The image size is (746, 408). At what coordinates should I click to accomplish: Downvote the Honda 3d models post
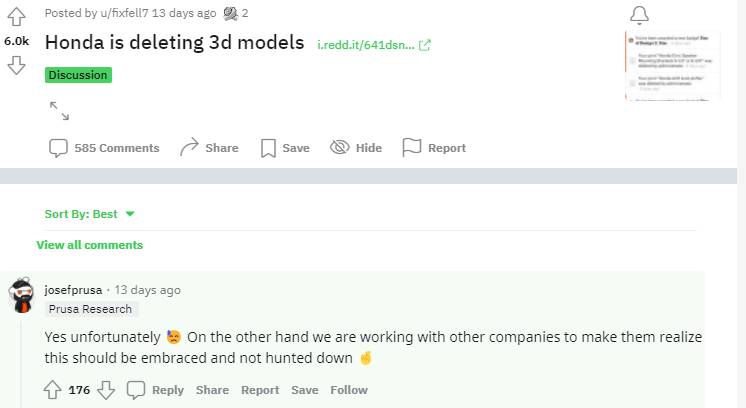tap(16, 65)
